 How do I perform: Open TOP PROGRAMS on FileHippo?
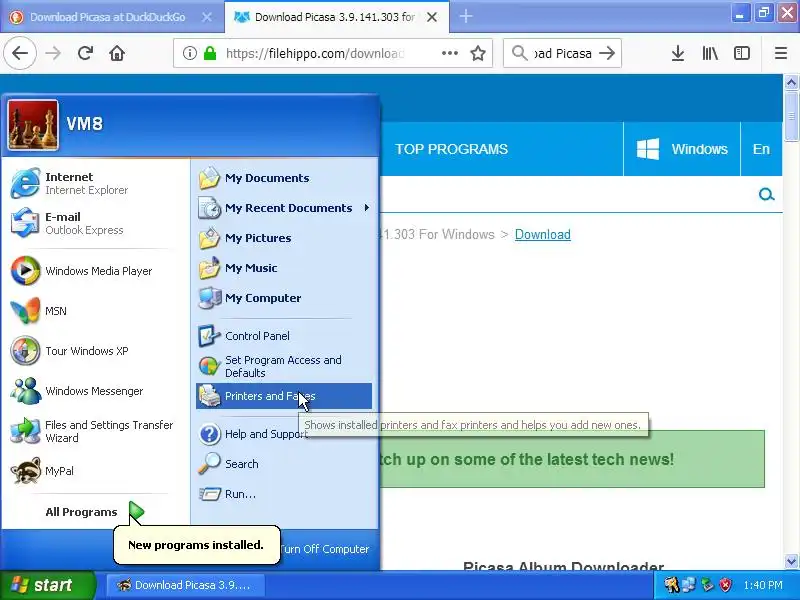(x=451, y=149)
